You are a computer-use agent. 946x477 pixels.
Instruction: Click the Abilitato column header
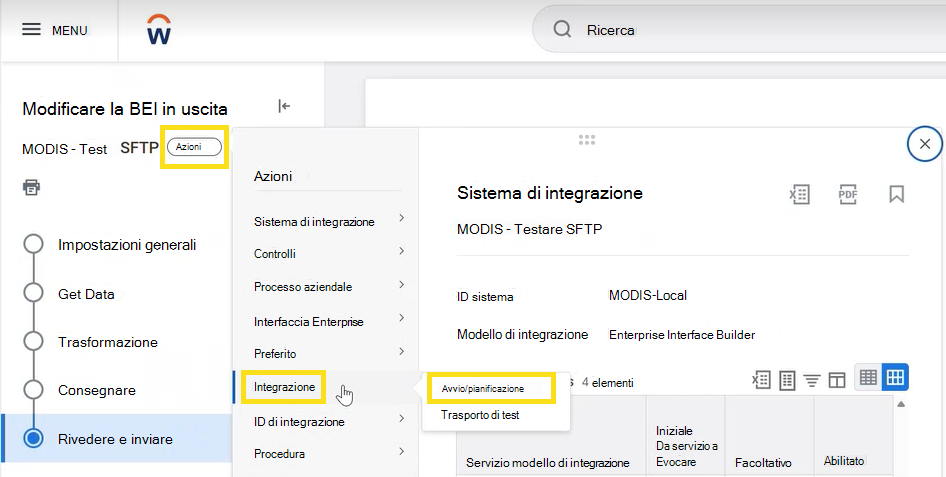point(844,461)
